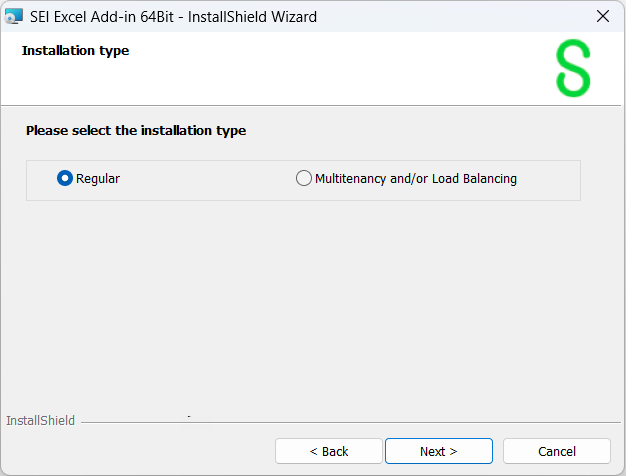Viewport: 626px width, 476px height.
Task: Proceed with the Next button
Action: (438, 451)
